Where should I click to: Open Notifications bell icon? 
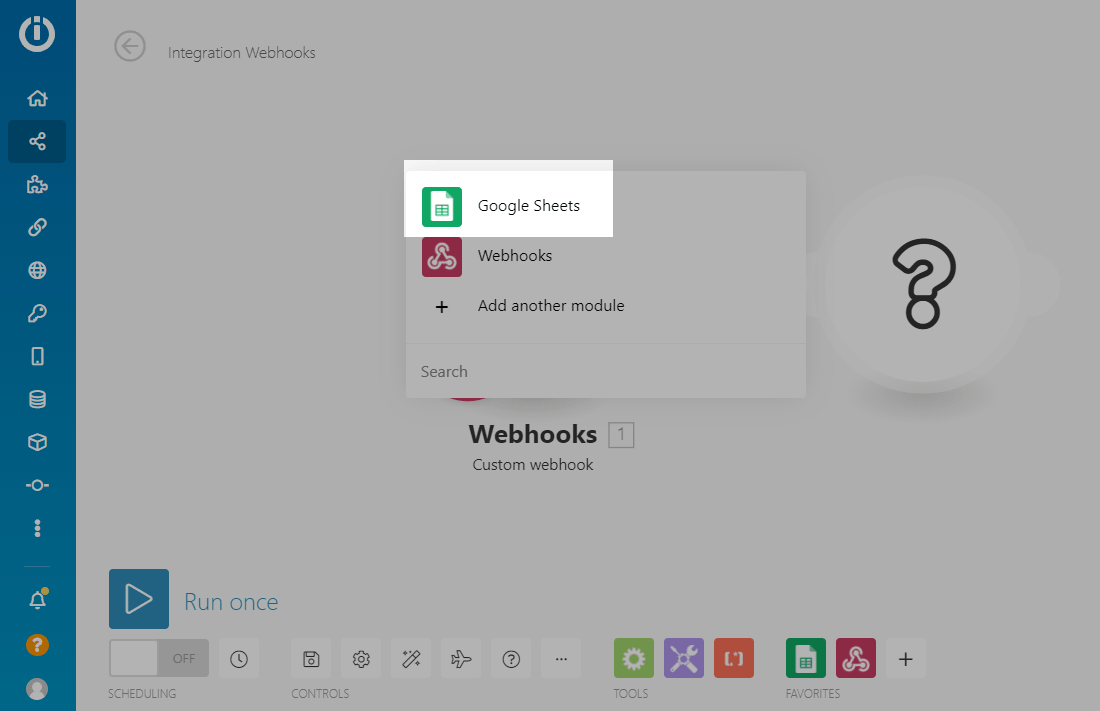[37, 600]
